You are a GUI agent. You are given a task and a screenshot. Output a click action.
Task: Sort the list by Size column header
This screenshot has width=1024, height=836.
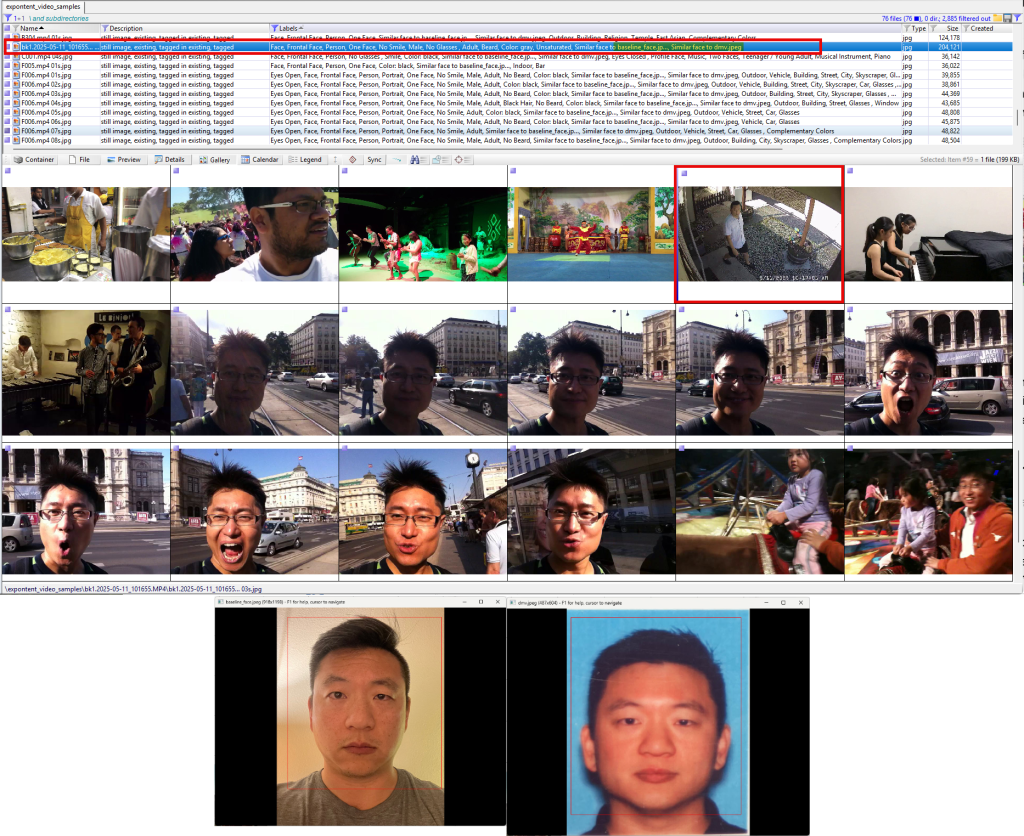point(950,29)
